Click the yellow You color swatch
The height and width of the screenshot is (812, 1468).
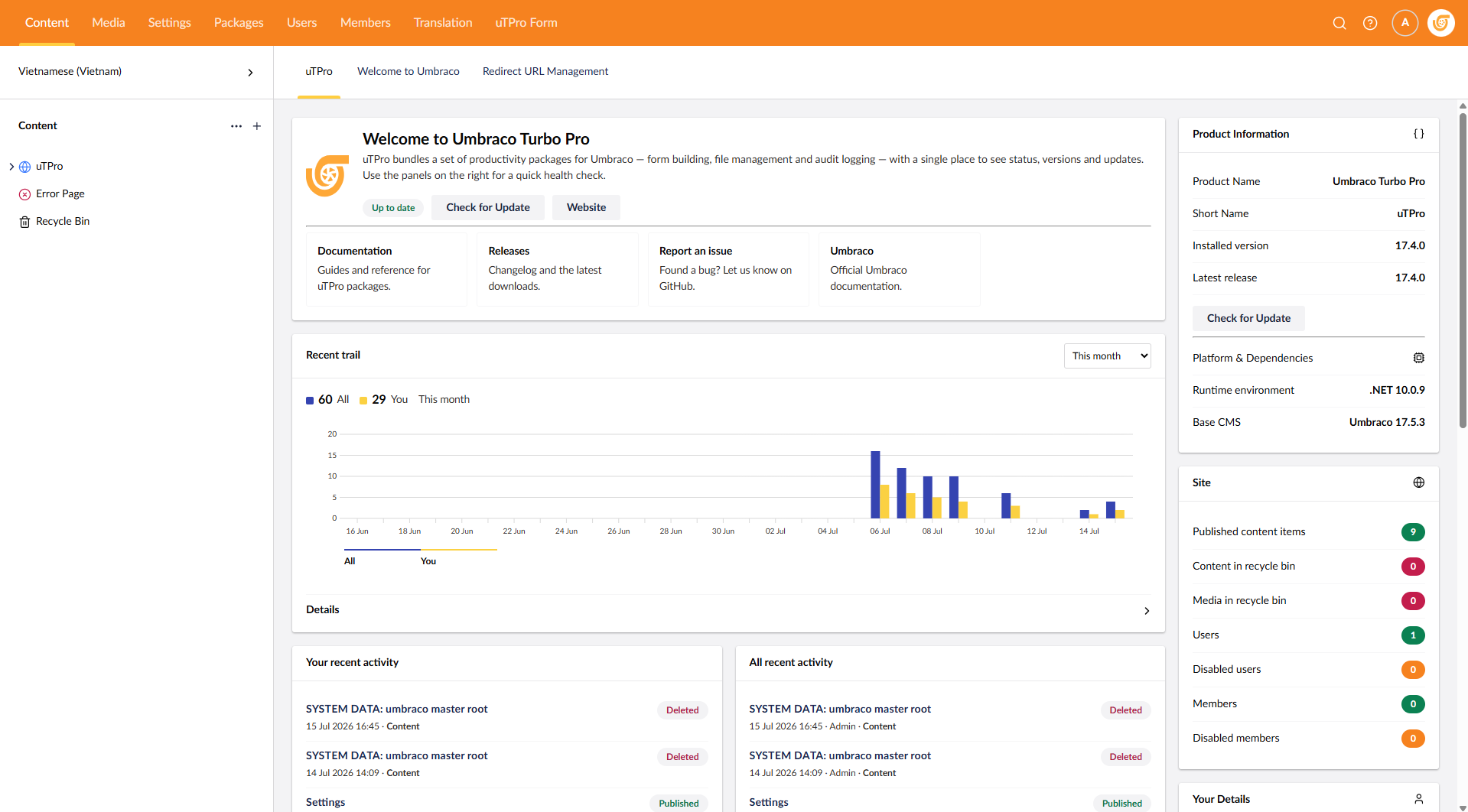pos(363,401)
